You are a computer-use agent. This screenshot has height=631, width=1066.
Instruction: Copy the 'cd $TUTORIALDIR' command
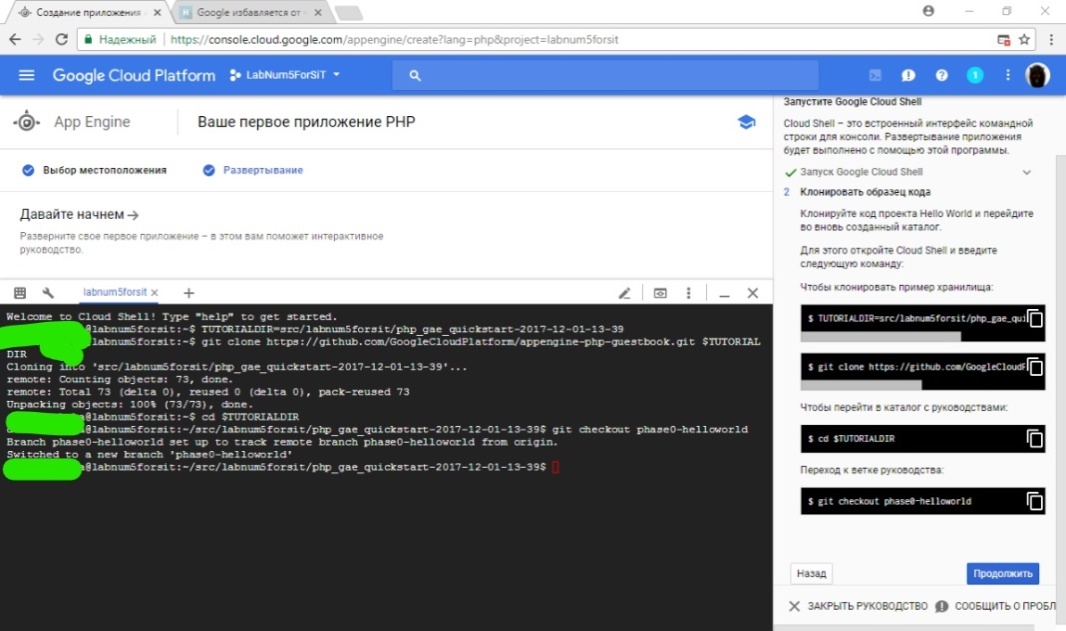1035,439
